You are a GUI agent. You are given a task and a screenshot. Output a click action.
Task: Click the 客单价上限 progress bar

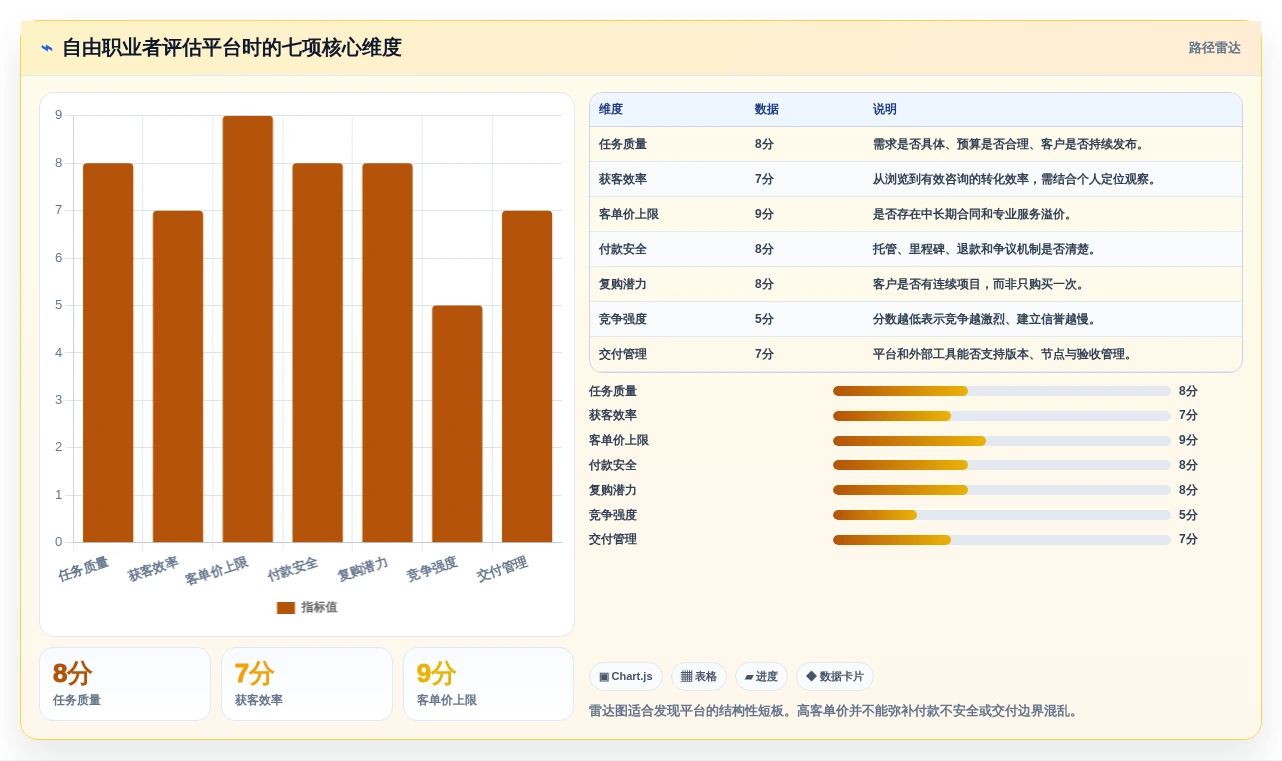tap(1001, 440)
